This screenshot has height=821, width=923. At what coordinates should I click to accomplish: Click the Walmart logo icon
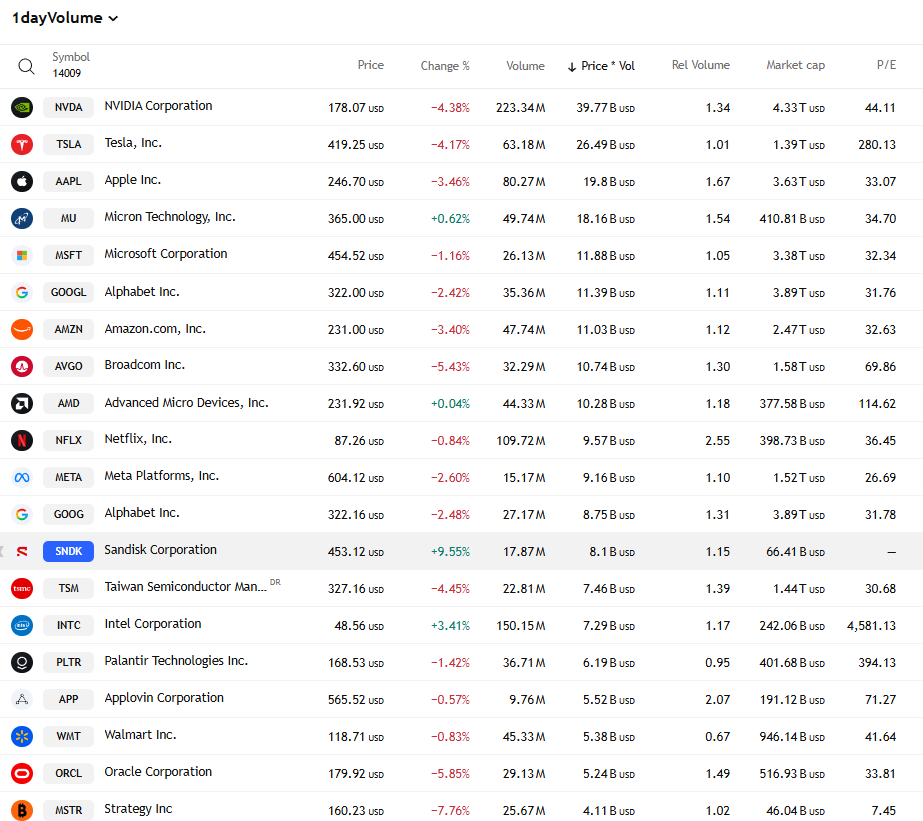[22, 736]
